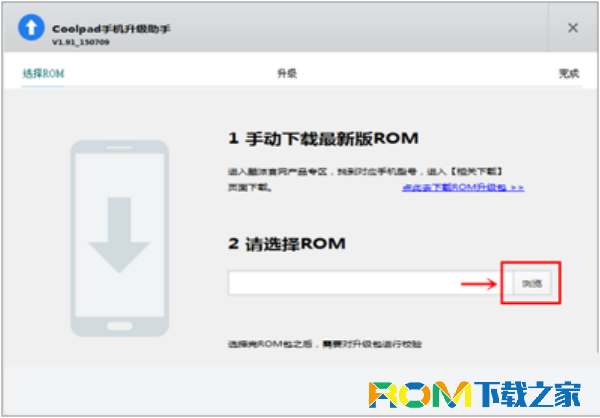Click the ROM下载之家 watermark logo
Screen dimensions: 600x418
[474, 394]
